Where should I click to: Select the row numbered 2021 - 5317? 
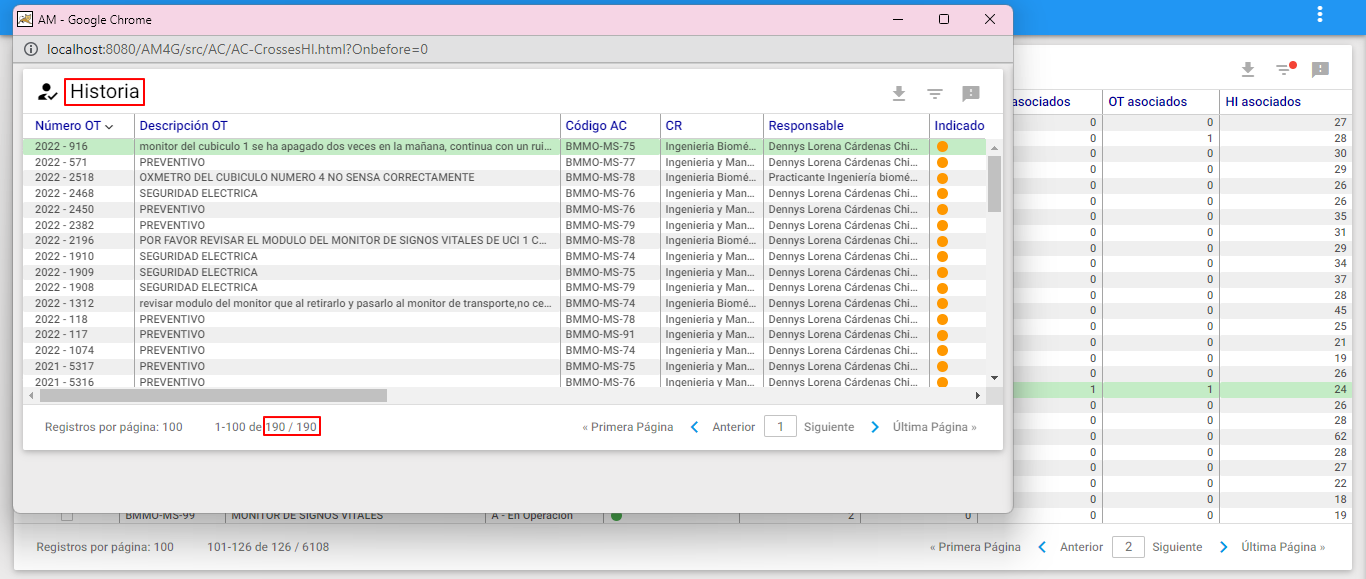[x=505, y=366]
